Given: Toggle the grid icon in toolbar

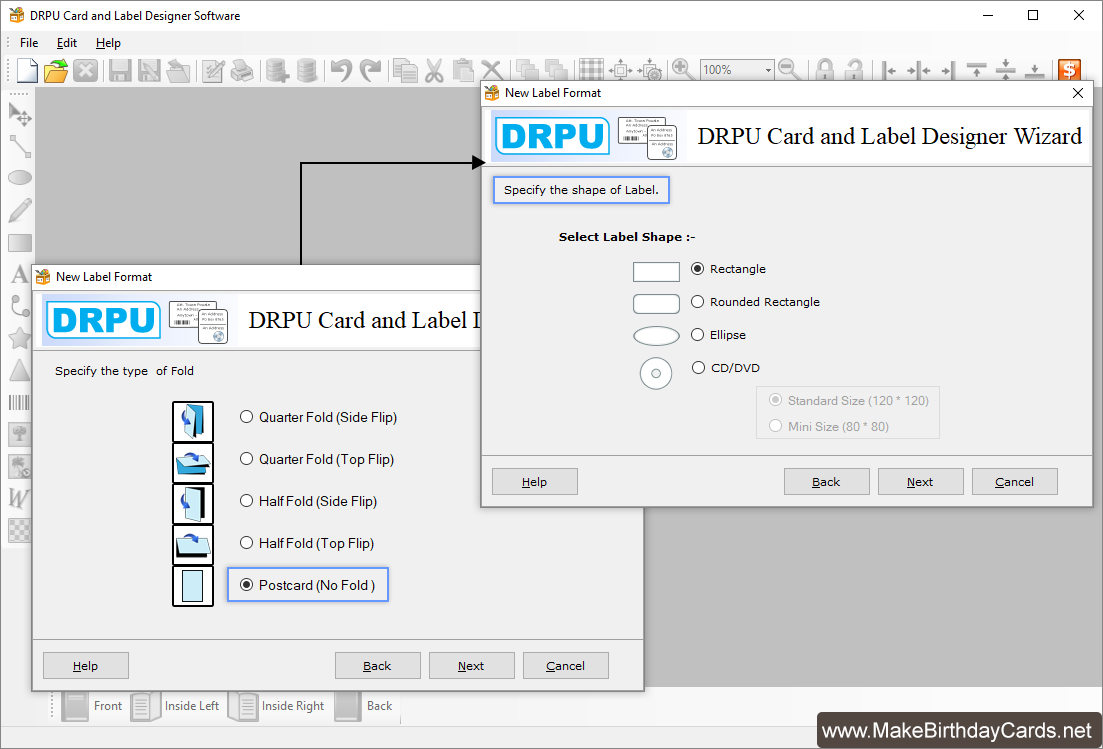Looking at the screenshot, I should pyautogui.click(x=591, y=70).
